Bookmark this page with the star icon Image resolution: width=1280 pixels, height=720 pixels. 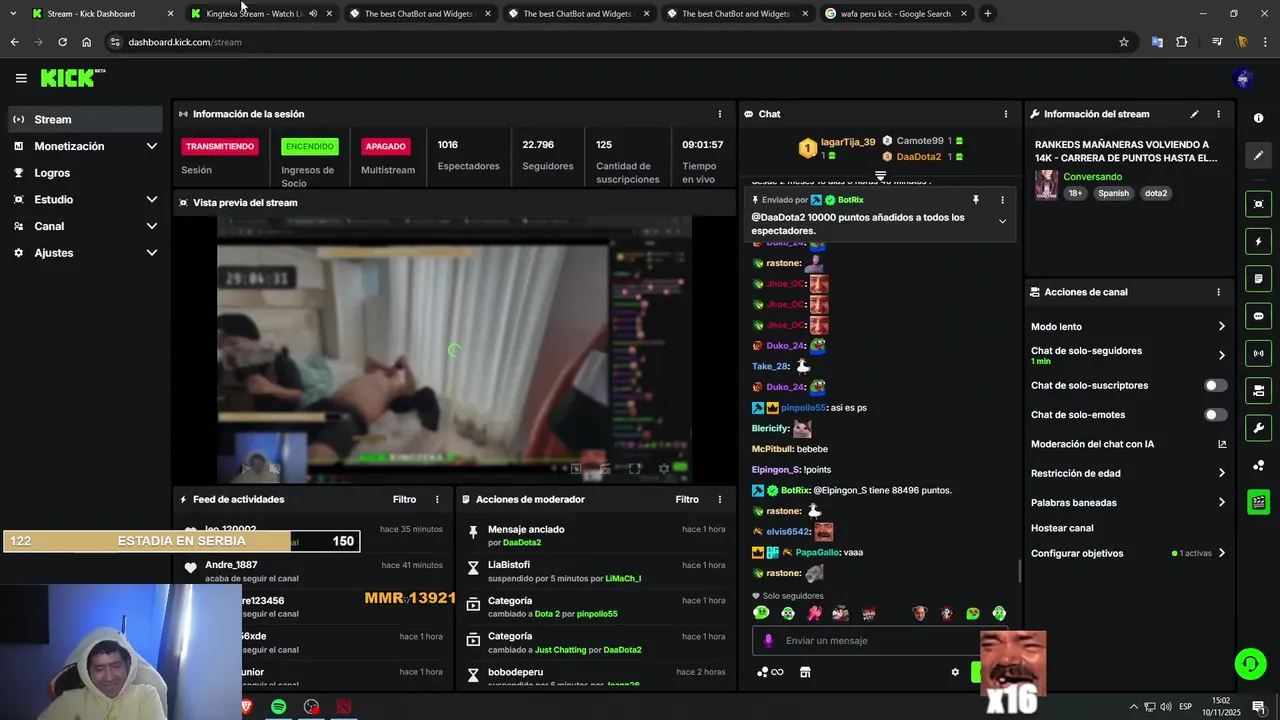pyautogui.click(x=1124, y=42)
